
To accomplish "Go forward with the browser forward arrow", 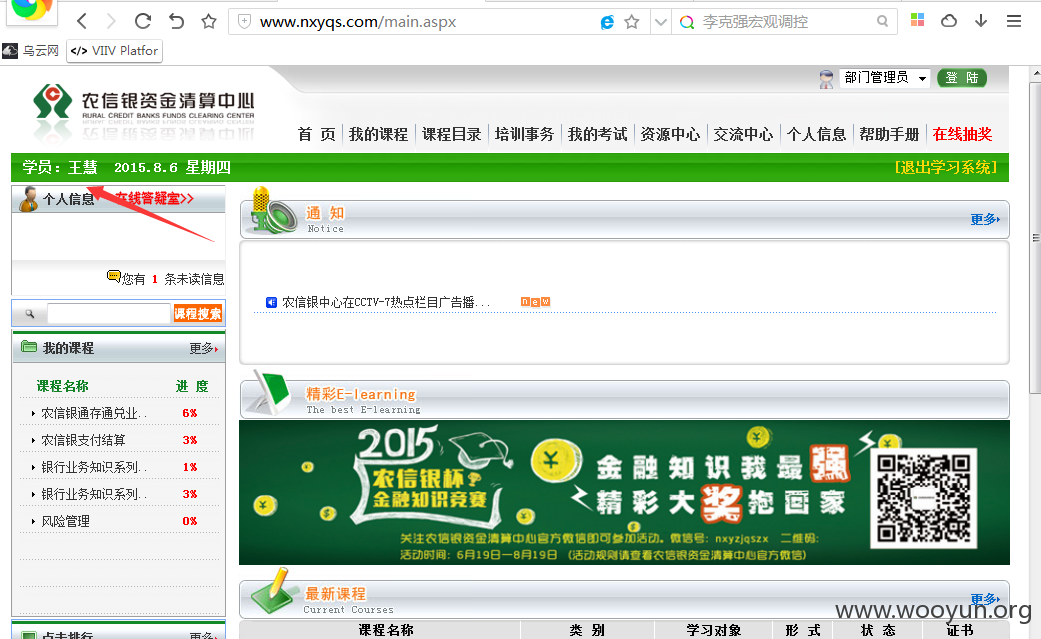I will pyautogui.click(x=111, y=21).
